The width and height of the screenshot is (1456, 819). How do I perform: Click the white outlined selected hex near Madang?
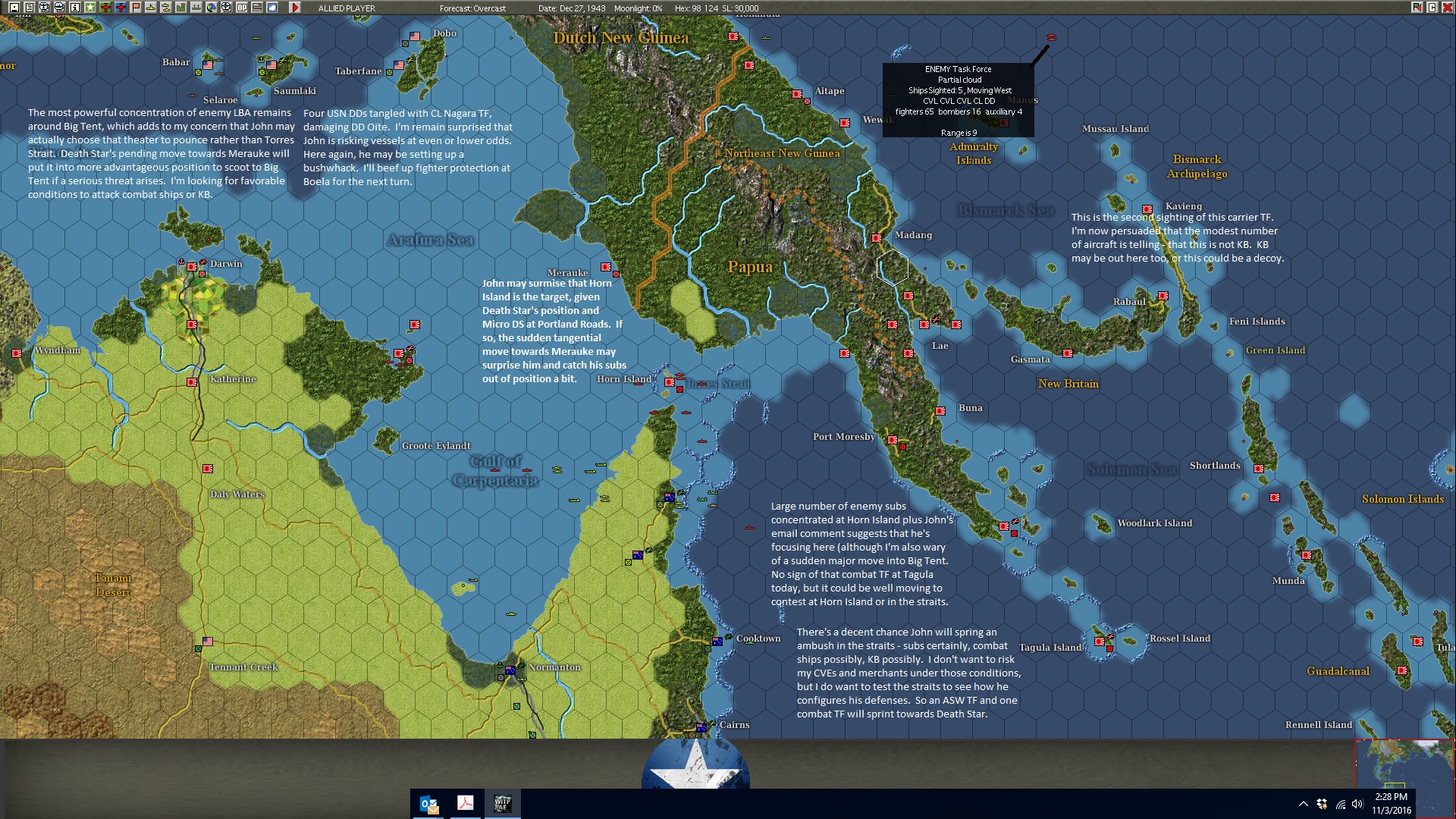[x=893, y=267]
